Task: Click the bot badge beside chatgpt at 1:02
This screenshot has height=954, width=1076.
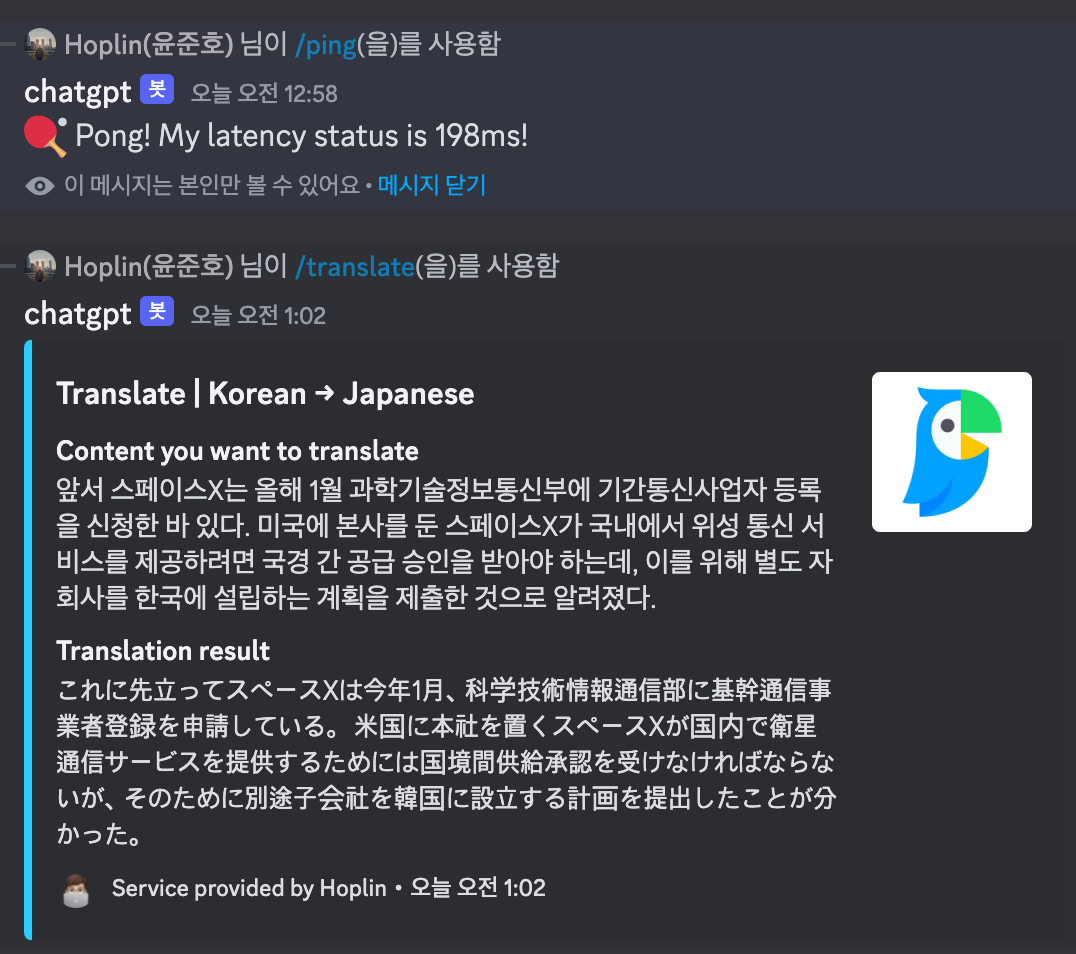Action: [x=157, y=312]
